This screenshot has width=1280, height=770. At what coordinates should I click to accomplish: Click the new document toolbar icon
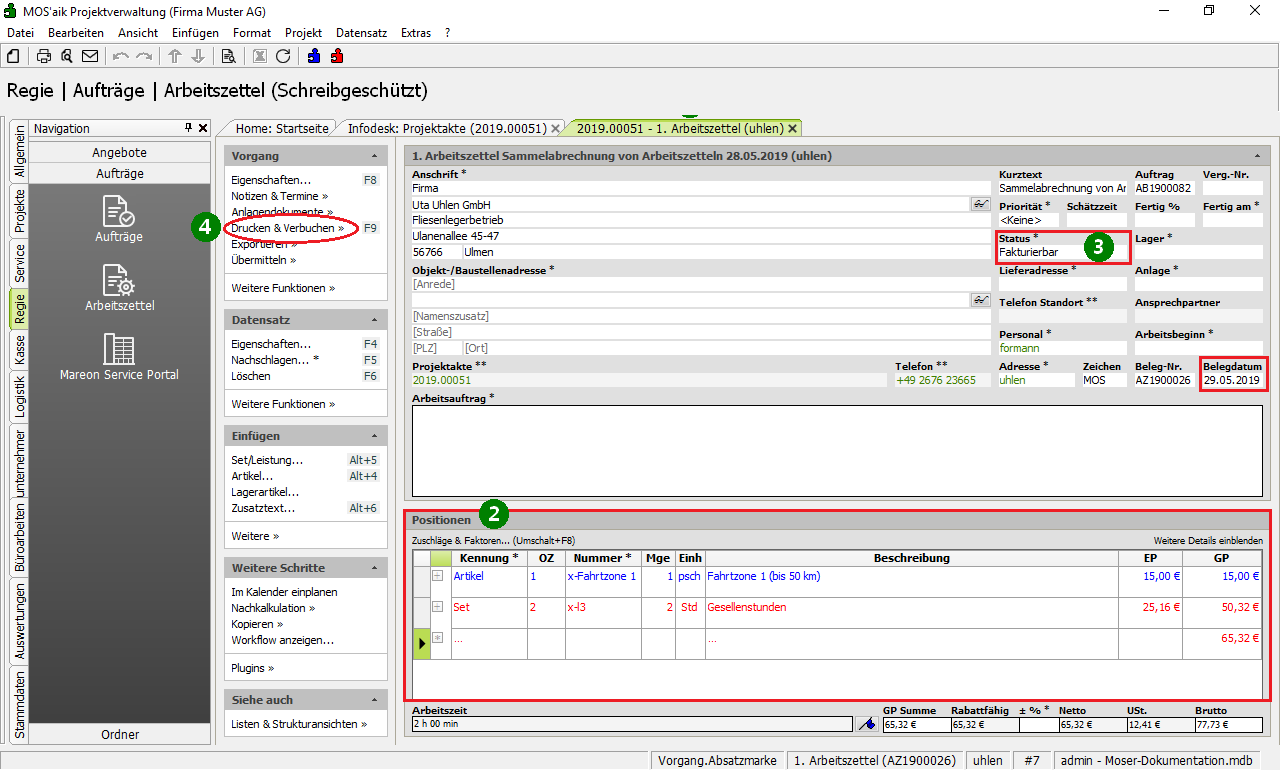coord(15,56)
